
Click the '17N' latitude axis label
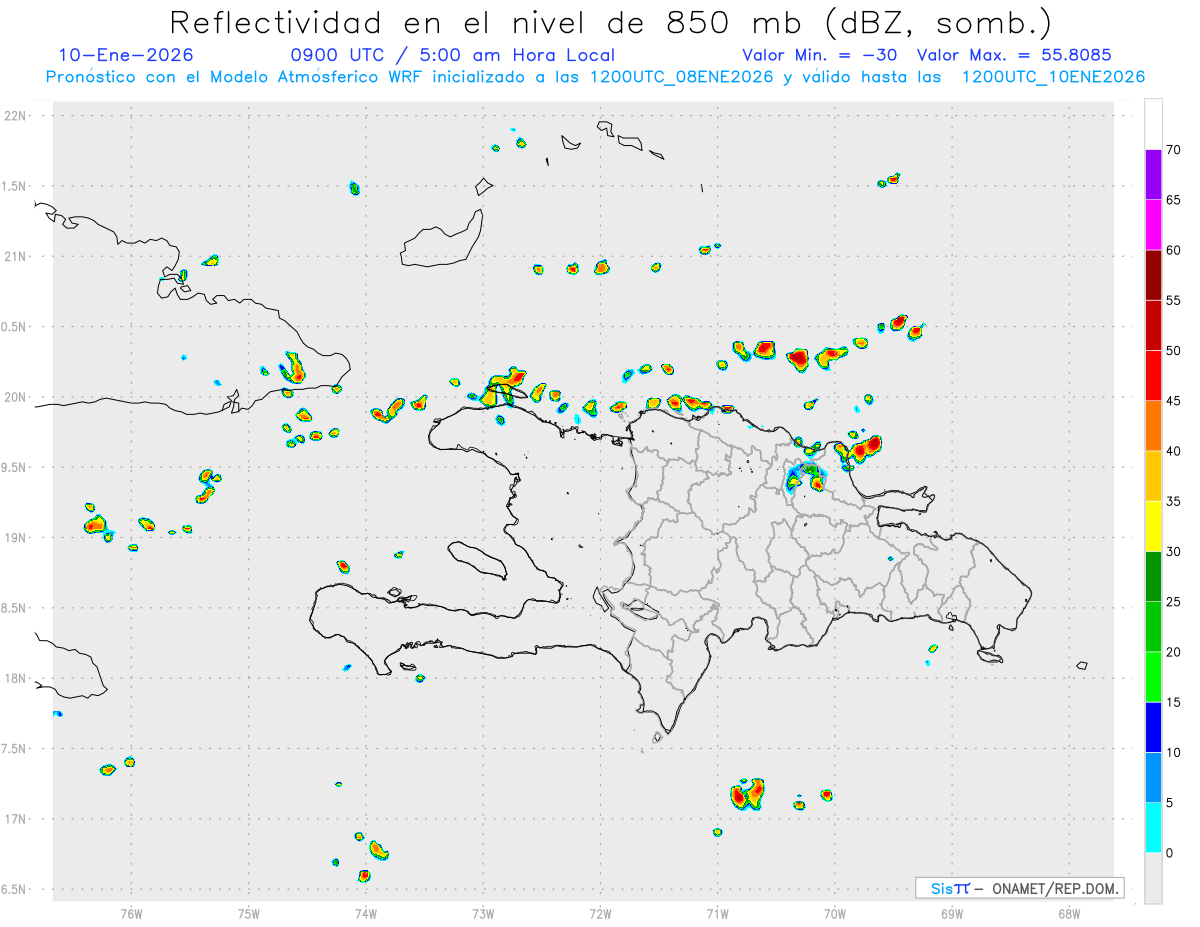(x=17, y=819)
